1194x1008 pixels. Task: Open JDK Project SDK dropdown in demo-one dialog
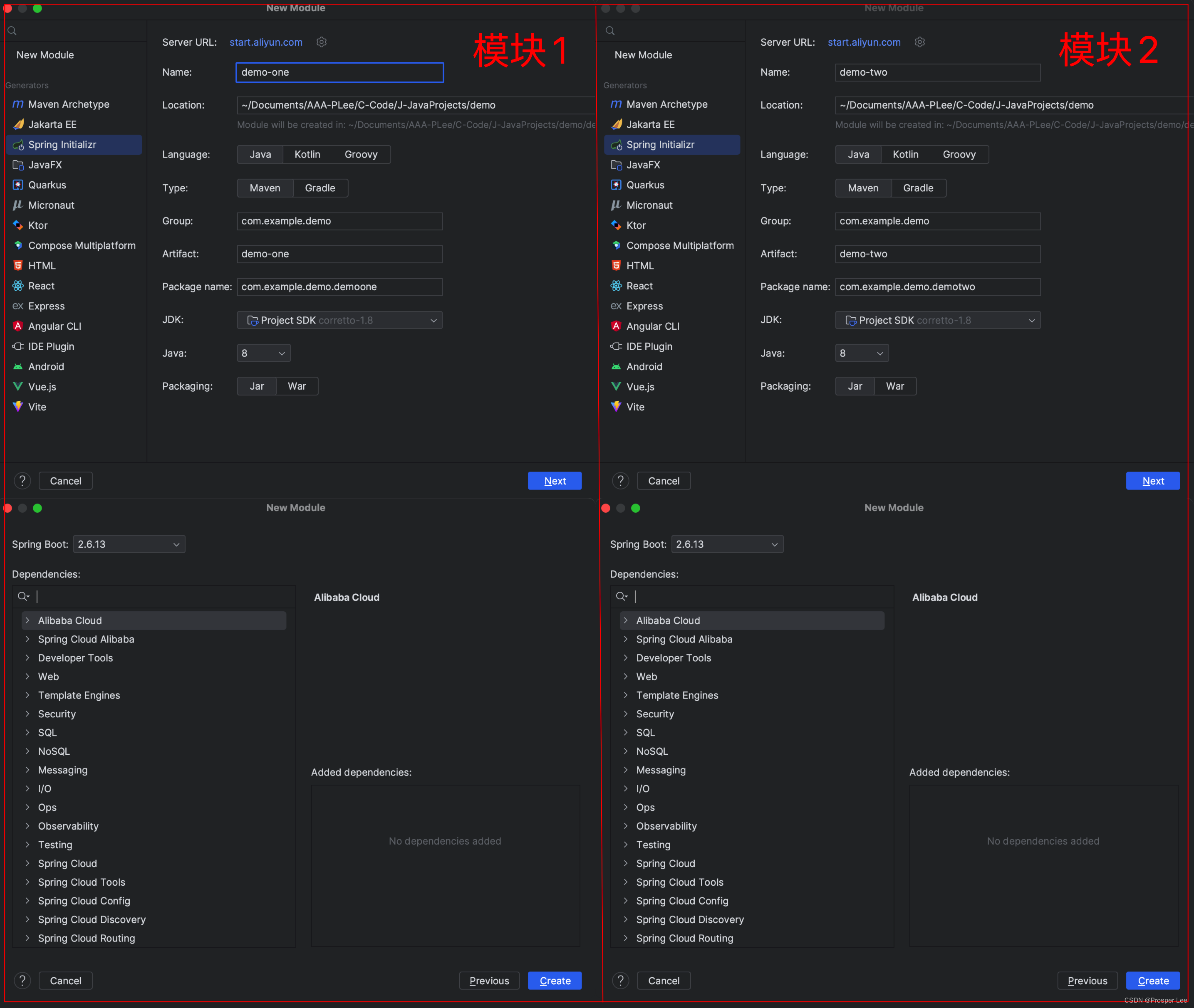coord(339,320)
